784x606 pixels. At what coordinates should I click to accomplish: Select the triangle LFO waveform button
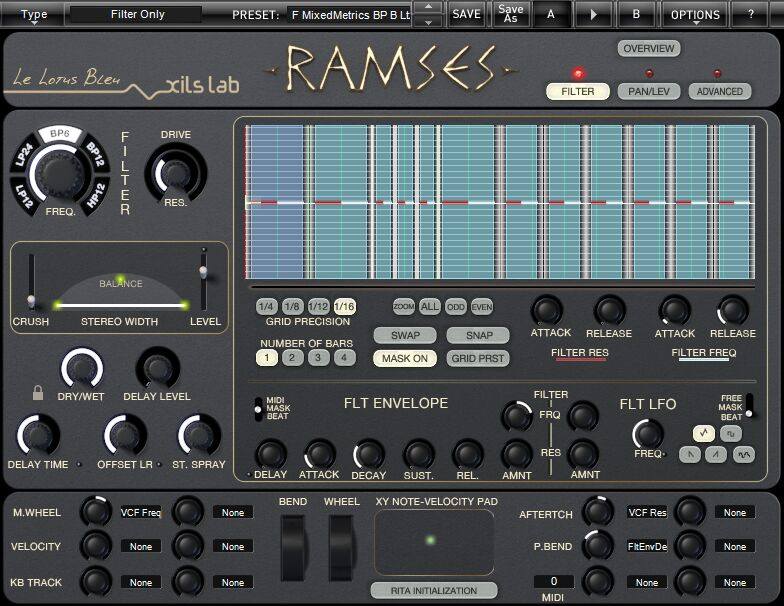click(x=704, y=433)
